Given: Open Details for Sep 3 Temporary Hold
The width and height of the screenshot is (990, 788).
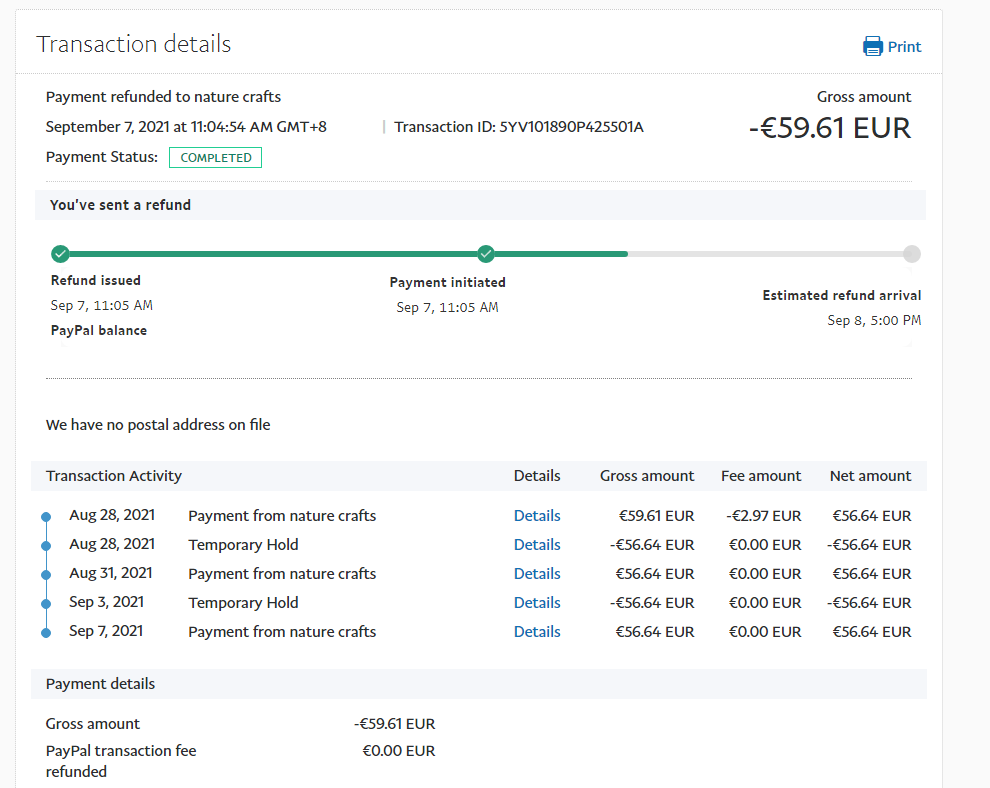Looking at the screenshot, I should pos(537,603).
